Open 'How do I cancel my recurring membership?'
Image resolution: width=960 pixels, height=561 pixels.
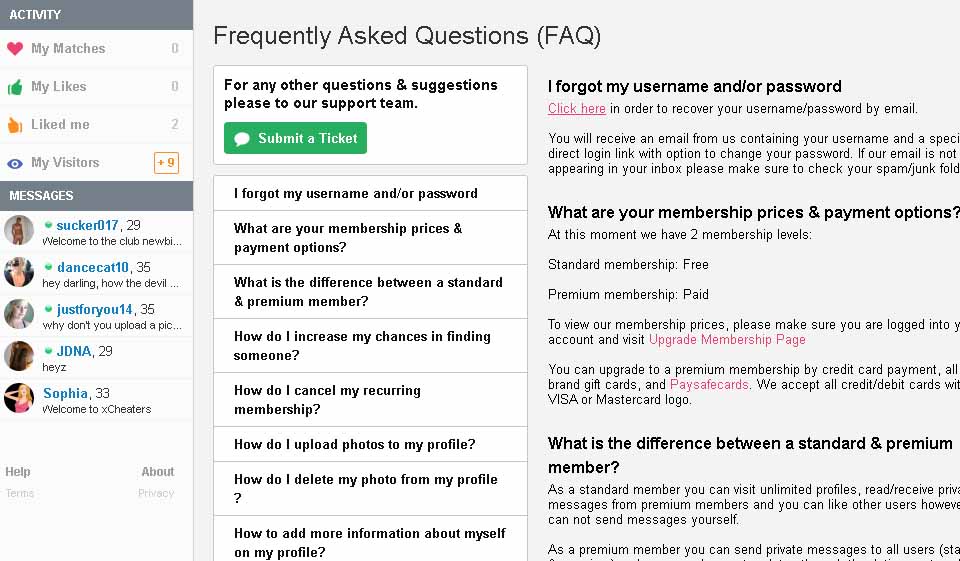(x=327, y=400)
